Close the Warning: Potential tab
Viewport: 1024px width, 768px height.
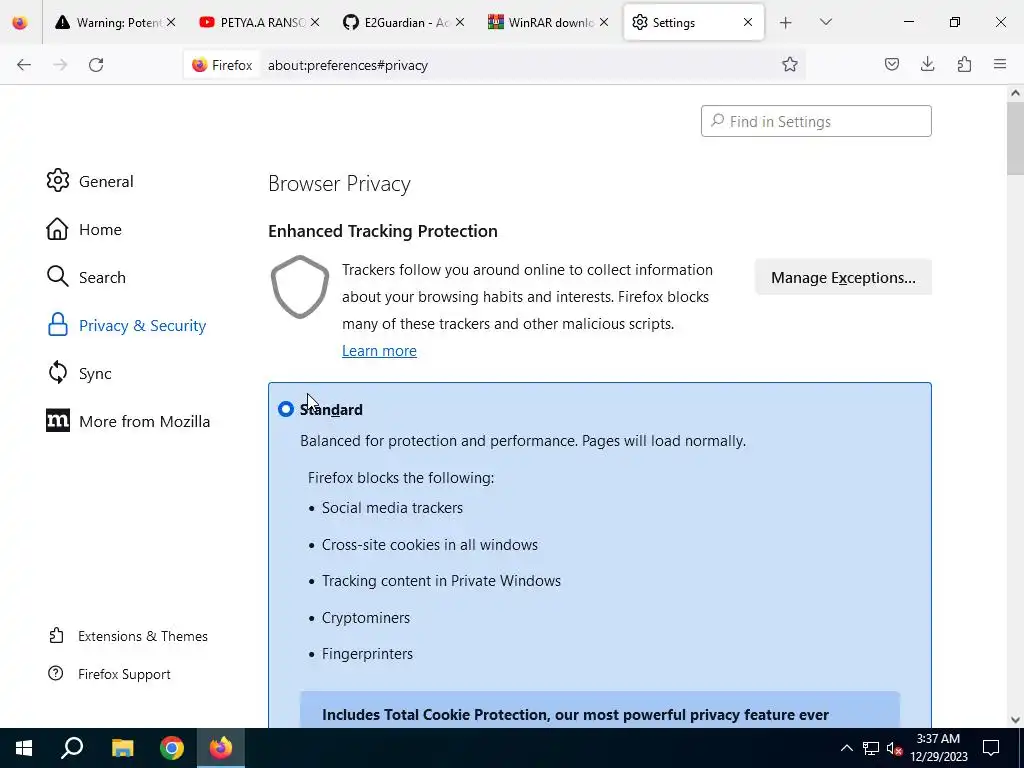pyautogui.click(x=170, y=23)
